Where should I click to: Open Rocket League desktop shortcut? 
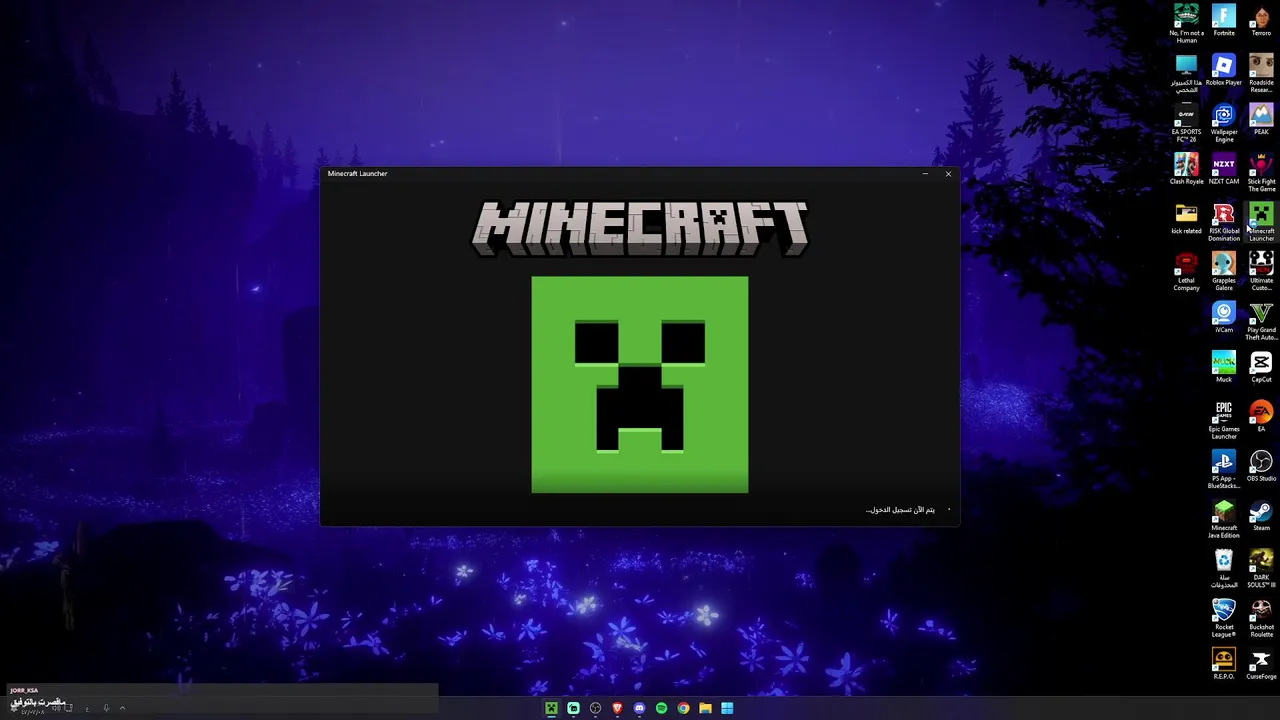click(1224, 617)
